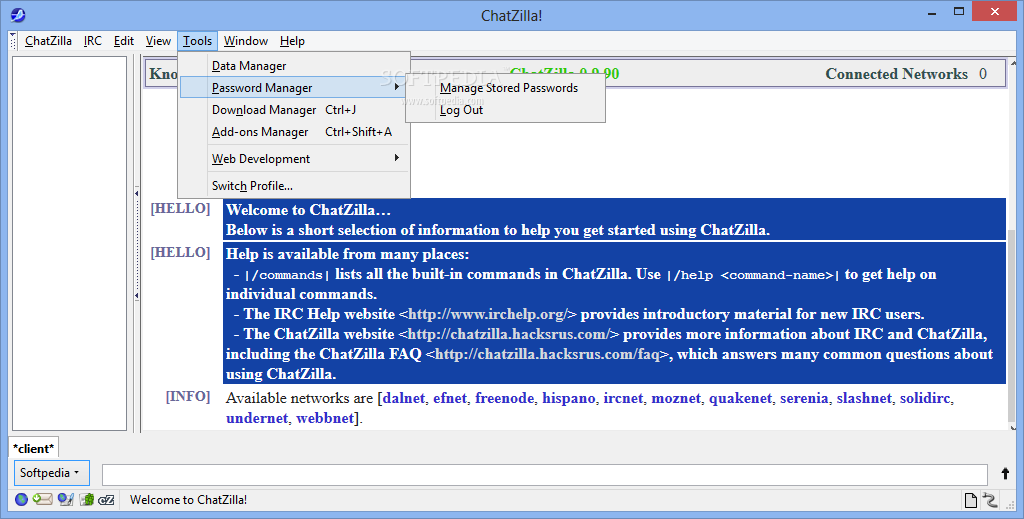Open the Mail envelope icon in status bar
Screen dimensions: 1024x519
coord(42,499)
